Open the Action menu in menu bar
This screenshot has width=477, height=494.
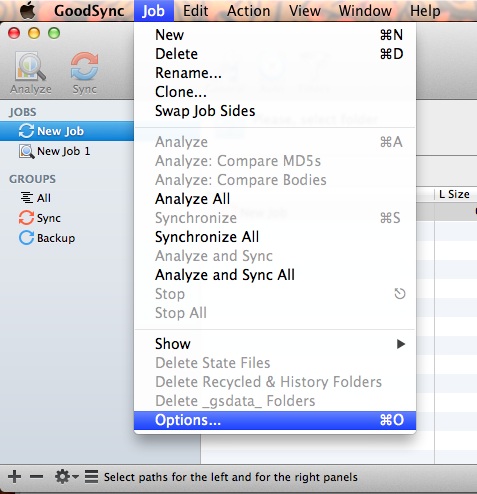tap(248, 11)
